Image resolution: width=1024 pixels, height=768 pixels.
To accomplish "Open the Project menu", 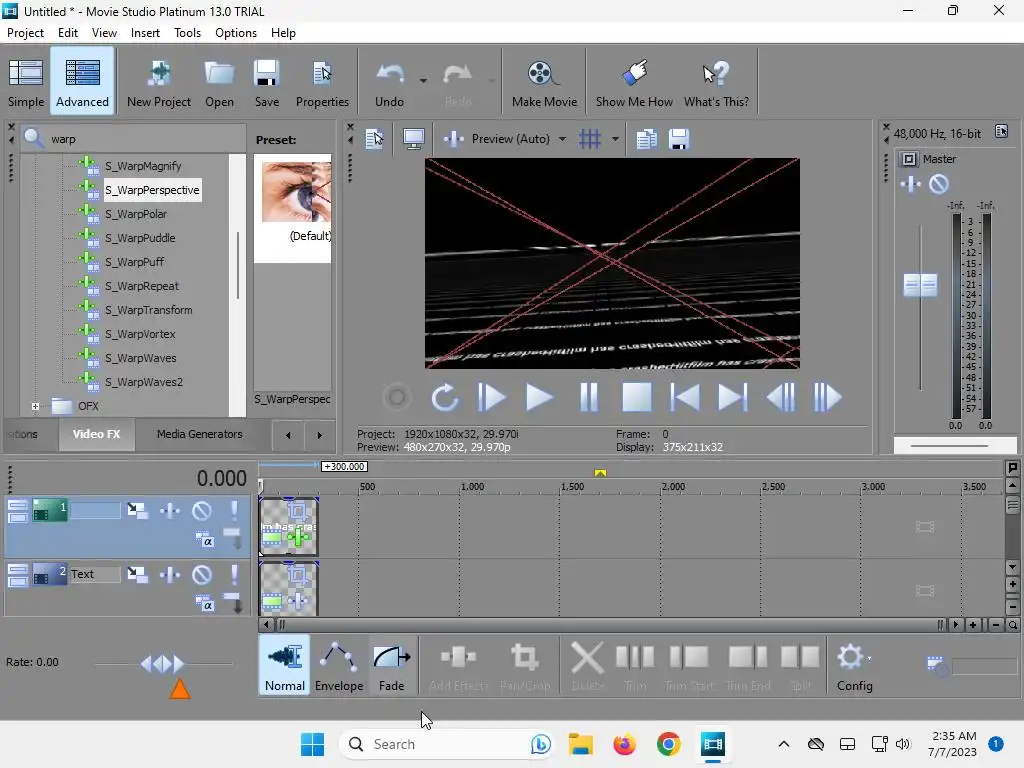I will tap(25, 33).
